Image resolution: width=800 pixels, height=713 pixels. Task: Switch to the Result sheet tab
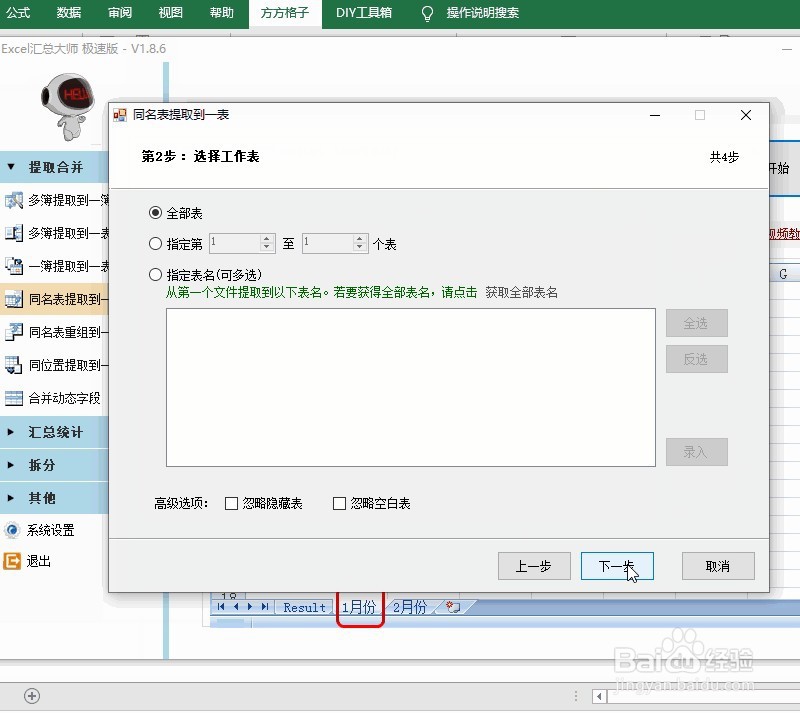305,607
